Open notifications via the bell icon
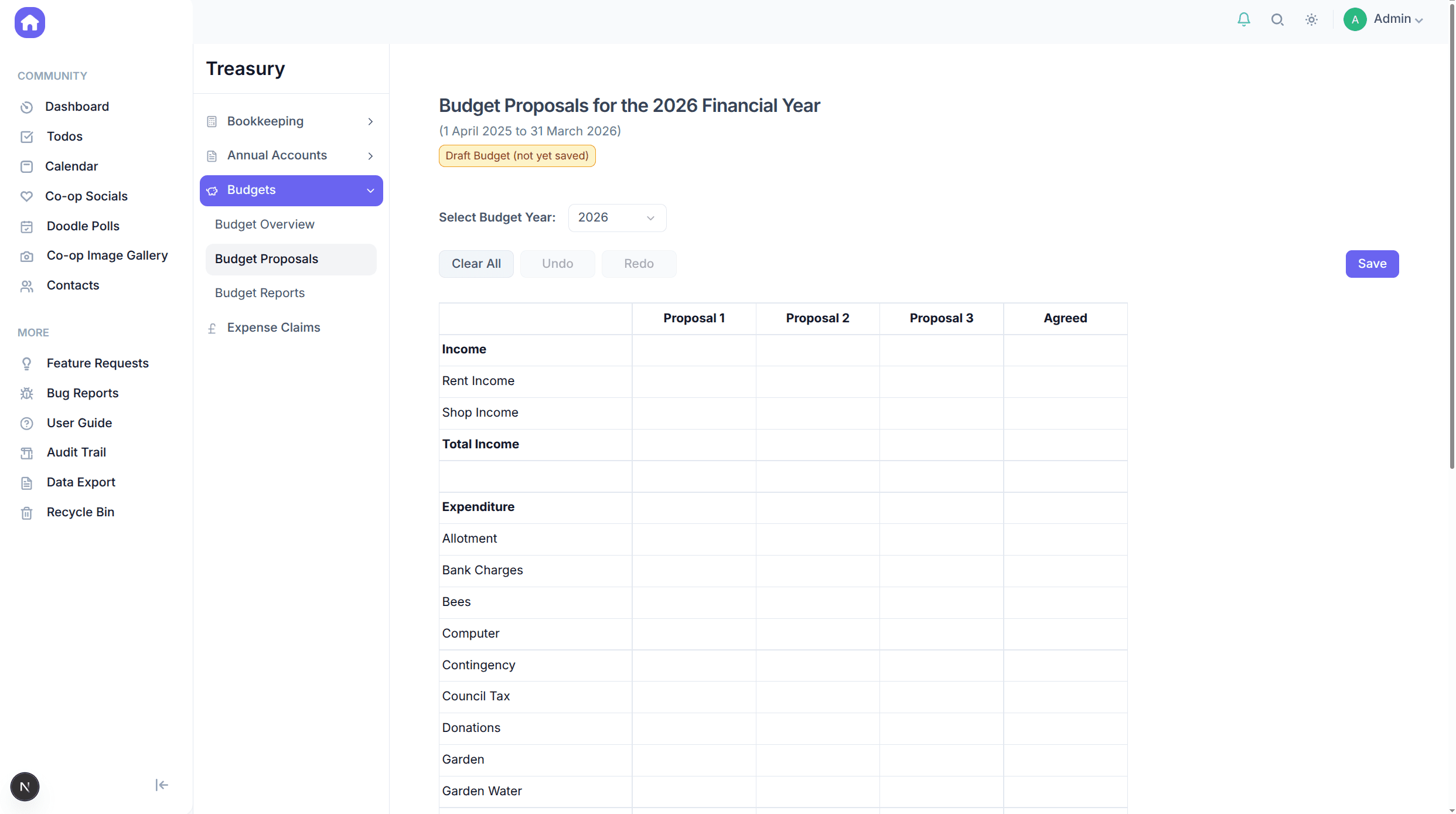 pos(1243,19)
